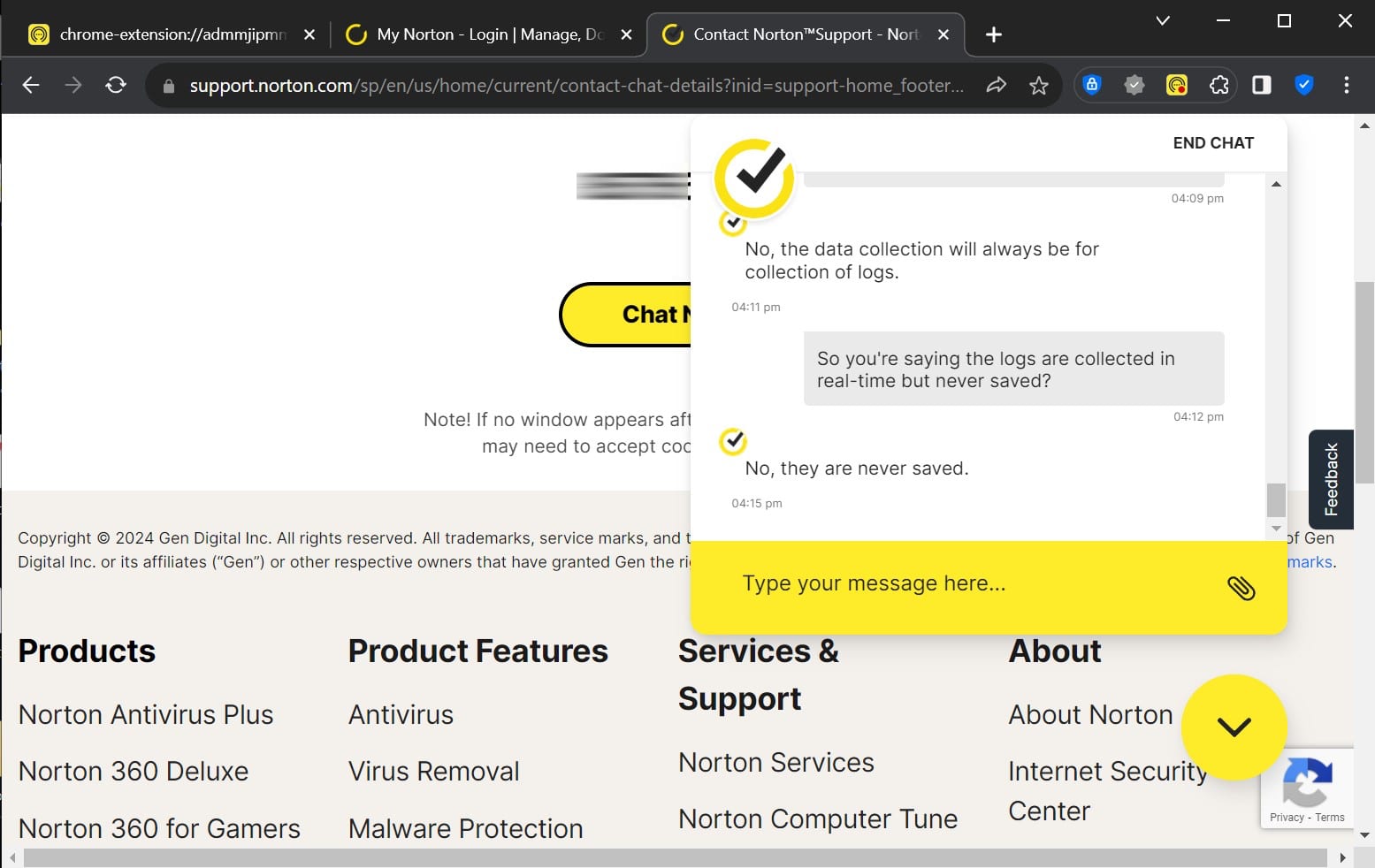The width and height of the screenshot is (1375, 868).
Task: Click the Products footer heading
Action: point(87,651)
